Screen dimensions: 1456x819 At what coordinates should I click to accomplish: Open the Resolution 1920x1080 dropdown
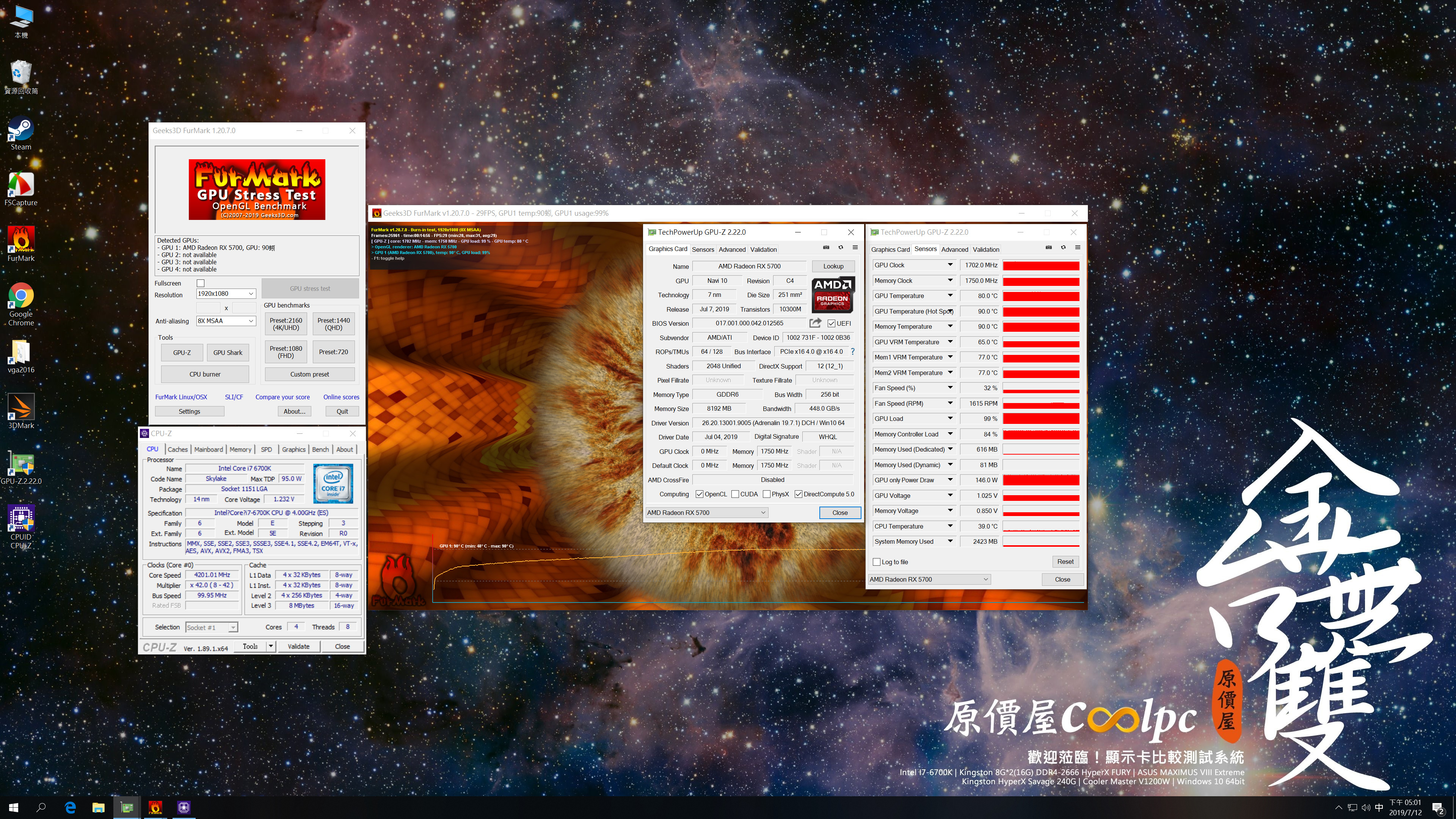click(226, 293)
